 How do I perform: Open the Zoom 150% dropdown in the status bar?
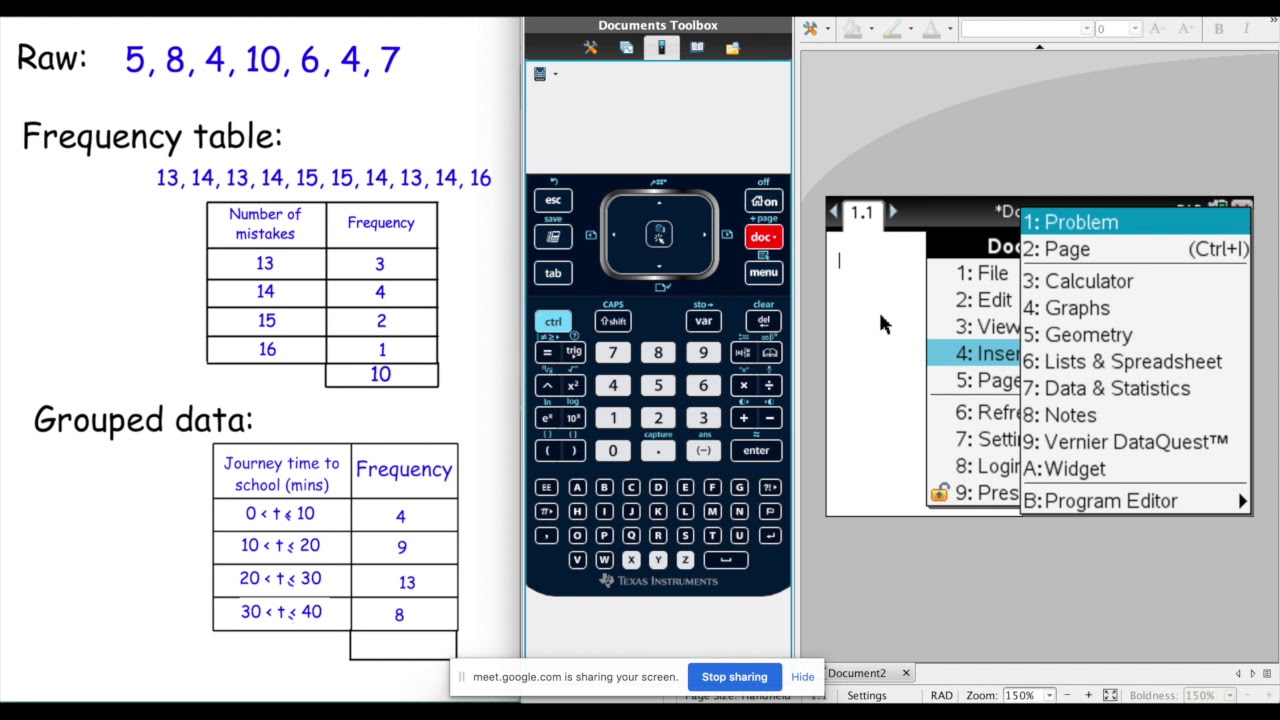pos(1049,695)
